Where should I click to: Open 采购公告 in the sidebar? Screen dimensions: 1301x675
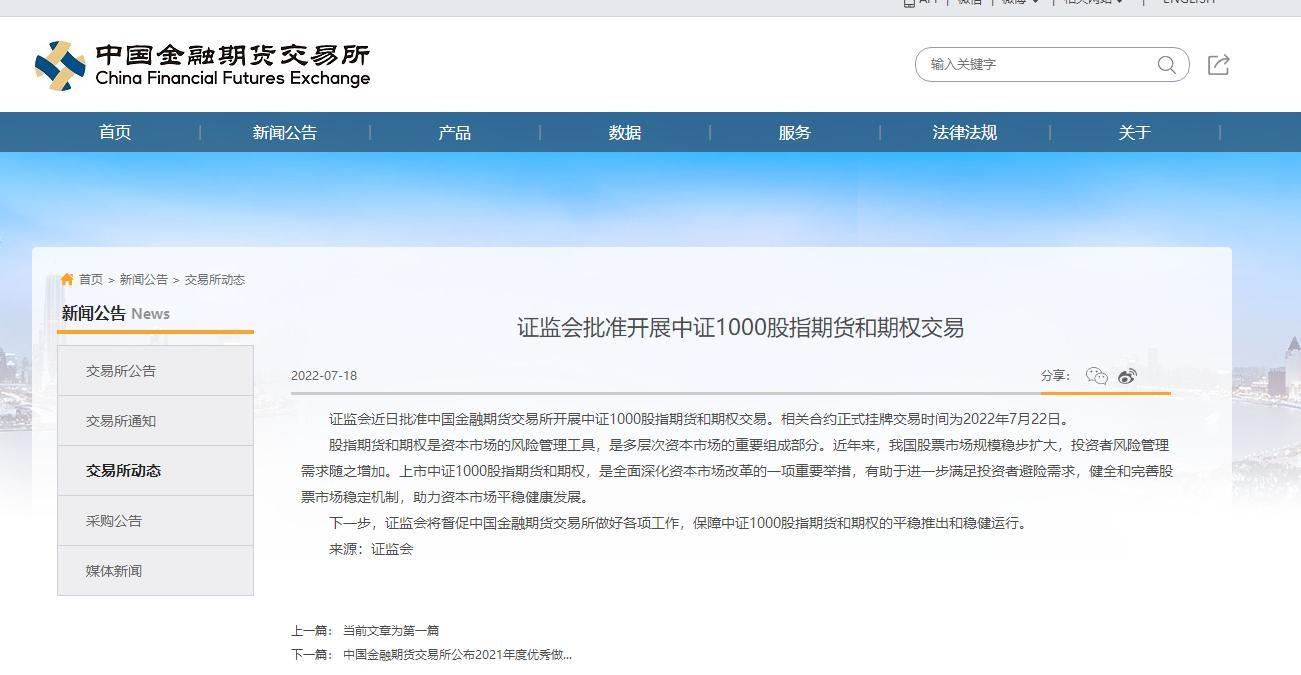[x=155, y=521]
